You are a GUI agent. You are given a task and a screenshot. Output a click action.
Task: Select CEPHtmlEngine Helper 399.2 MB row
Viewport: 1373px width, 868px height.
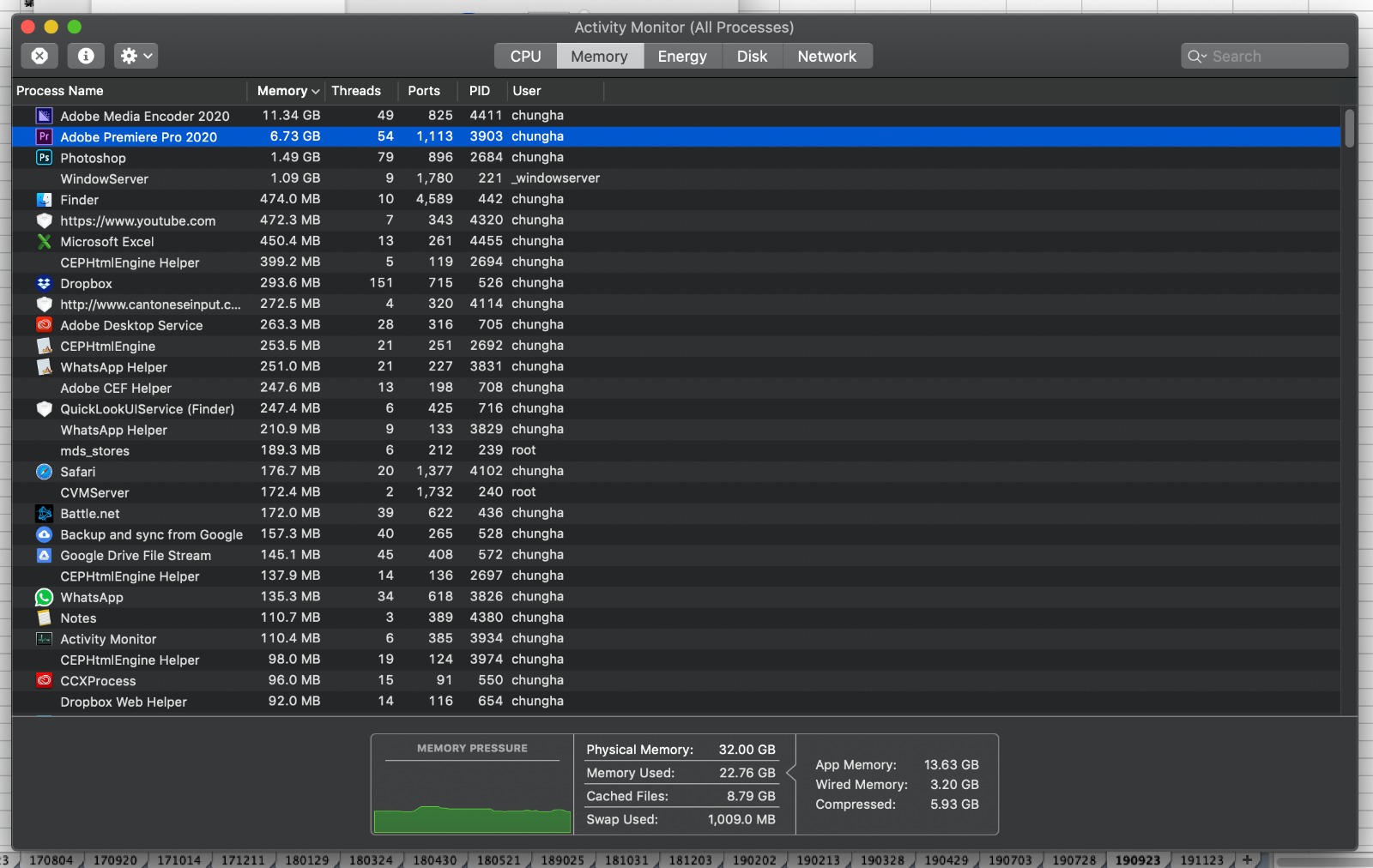pyautogui.click(x=676, y=262)
